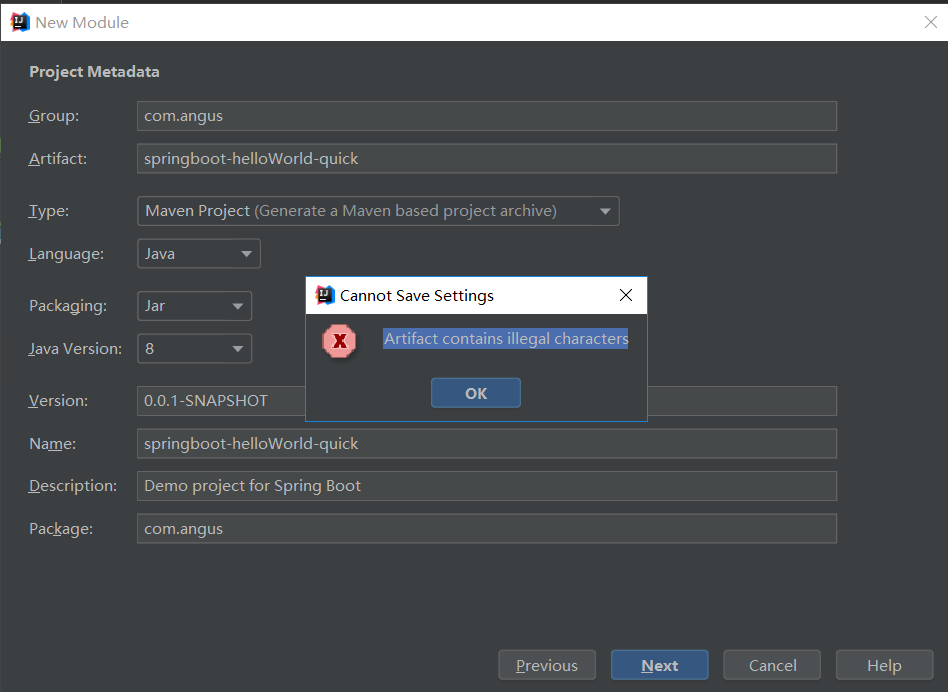Image resolution: width=948 pixels, height=692 pixels.
Task: Close the Cannot Save Settings dialog
Action: [626, 295]
